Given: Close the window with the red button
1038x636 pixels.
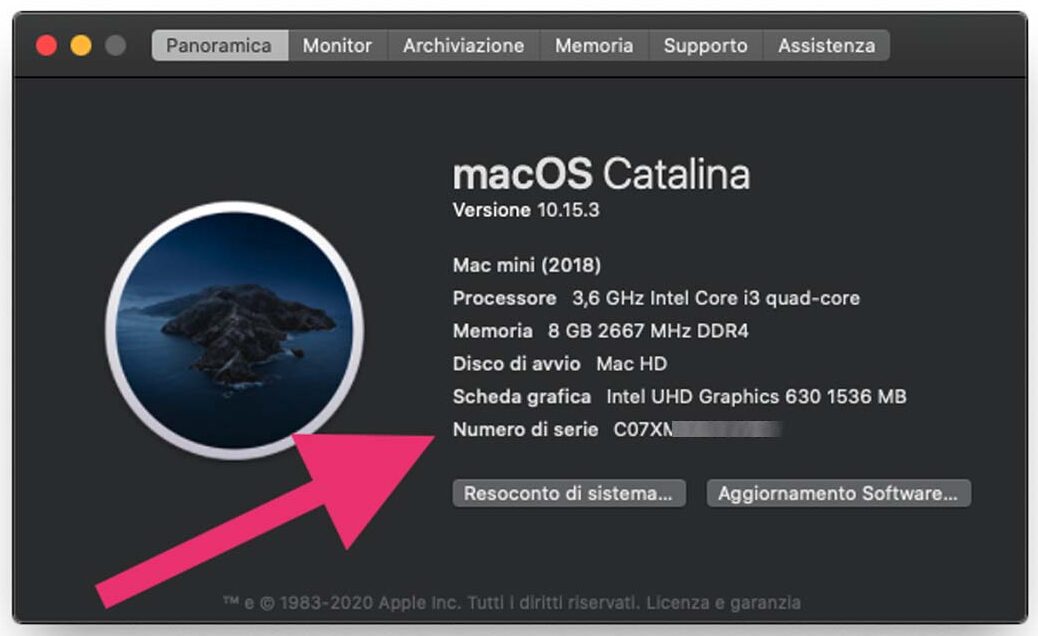Looking at the screenshot, I should tap(46, 46).
